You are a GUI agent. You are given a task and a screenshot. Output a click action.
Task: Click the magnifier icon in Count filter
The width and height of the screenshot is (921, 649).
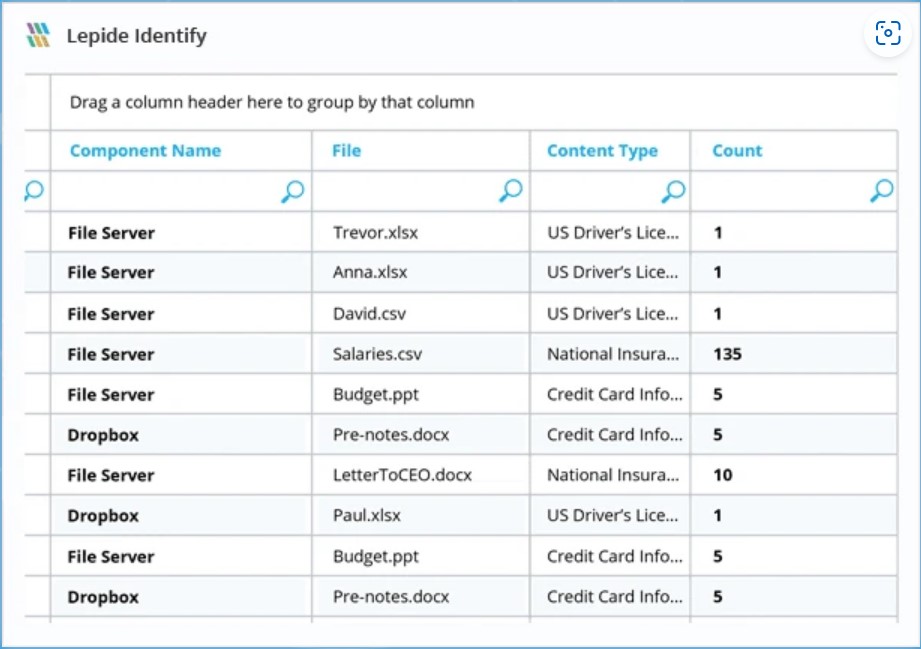pos(882,191)
